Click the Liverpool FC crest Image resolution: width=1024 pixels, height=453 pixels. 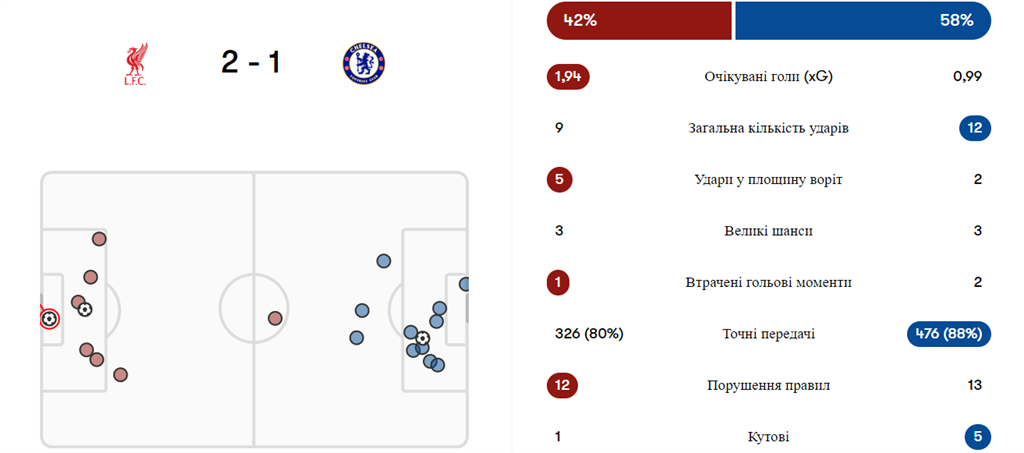coord(133,63)
